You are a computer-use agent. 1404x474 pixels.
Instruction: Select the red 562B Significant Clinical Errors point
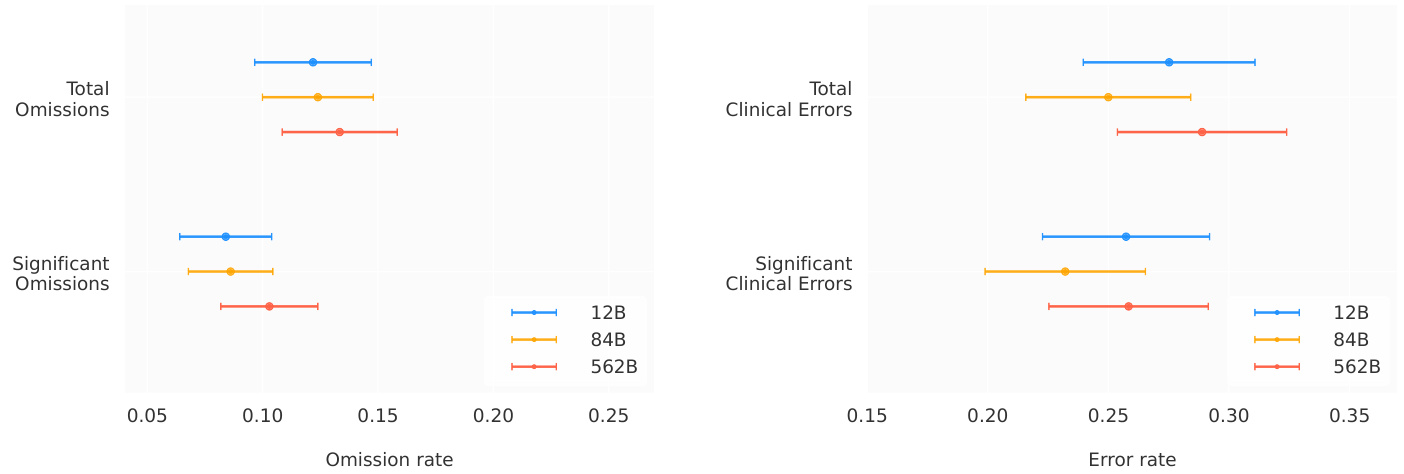[x=1129, y=306]
